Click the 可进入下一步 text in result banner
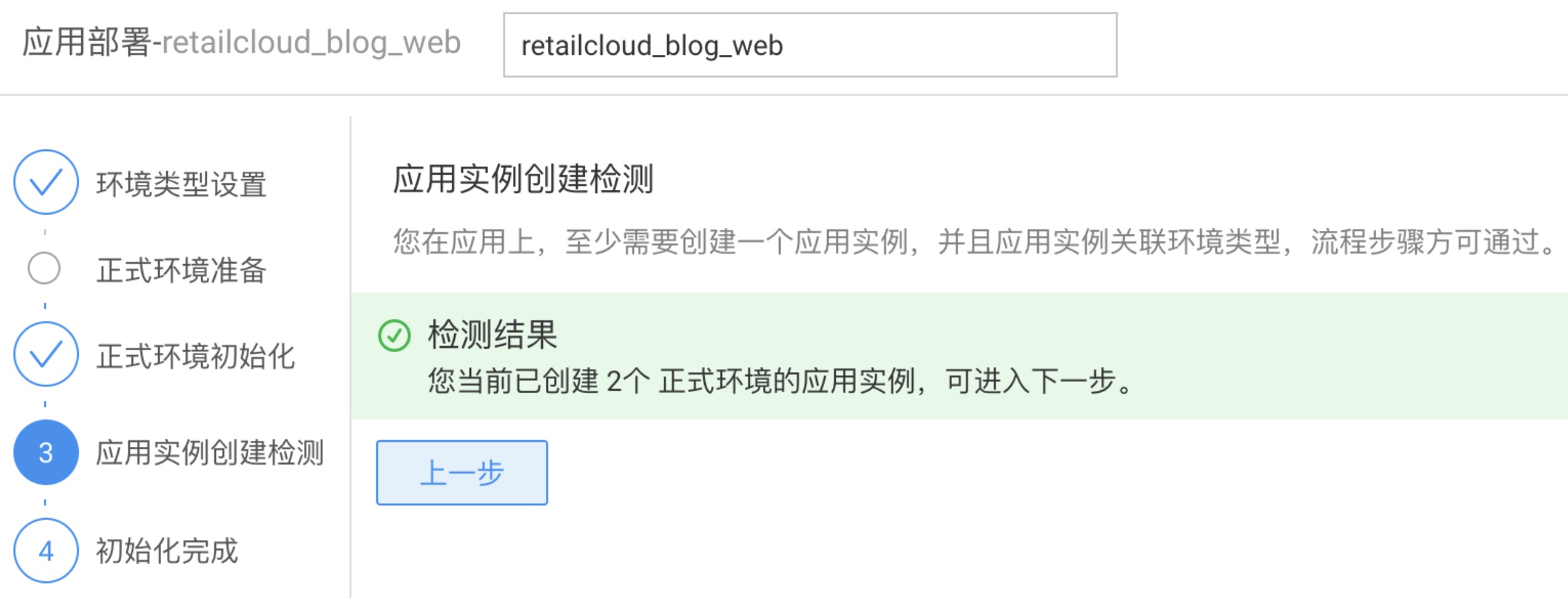The width and height of the screenshot is (1568, 598). pyautogui.click(x=1037, y=381)
